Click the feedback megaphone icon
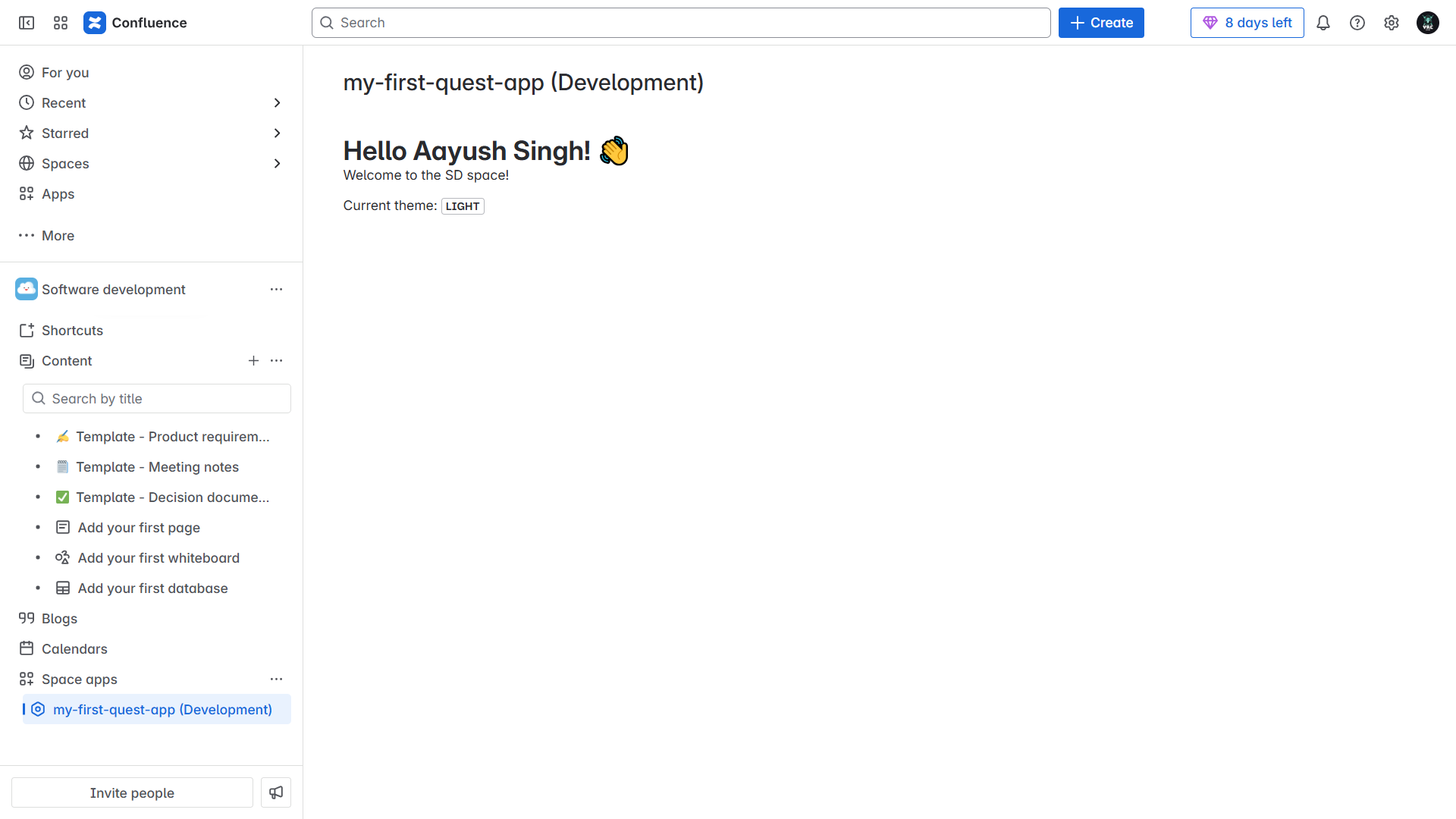The height and width of the screenshot is (819, 1456). click(276, 792)
